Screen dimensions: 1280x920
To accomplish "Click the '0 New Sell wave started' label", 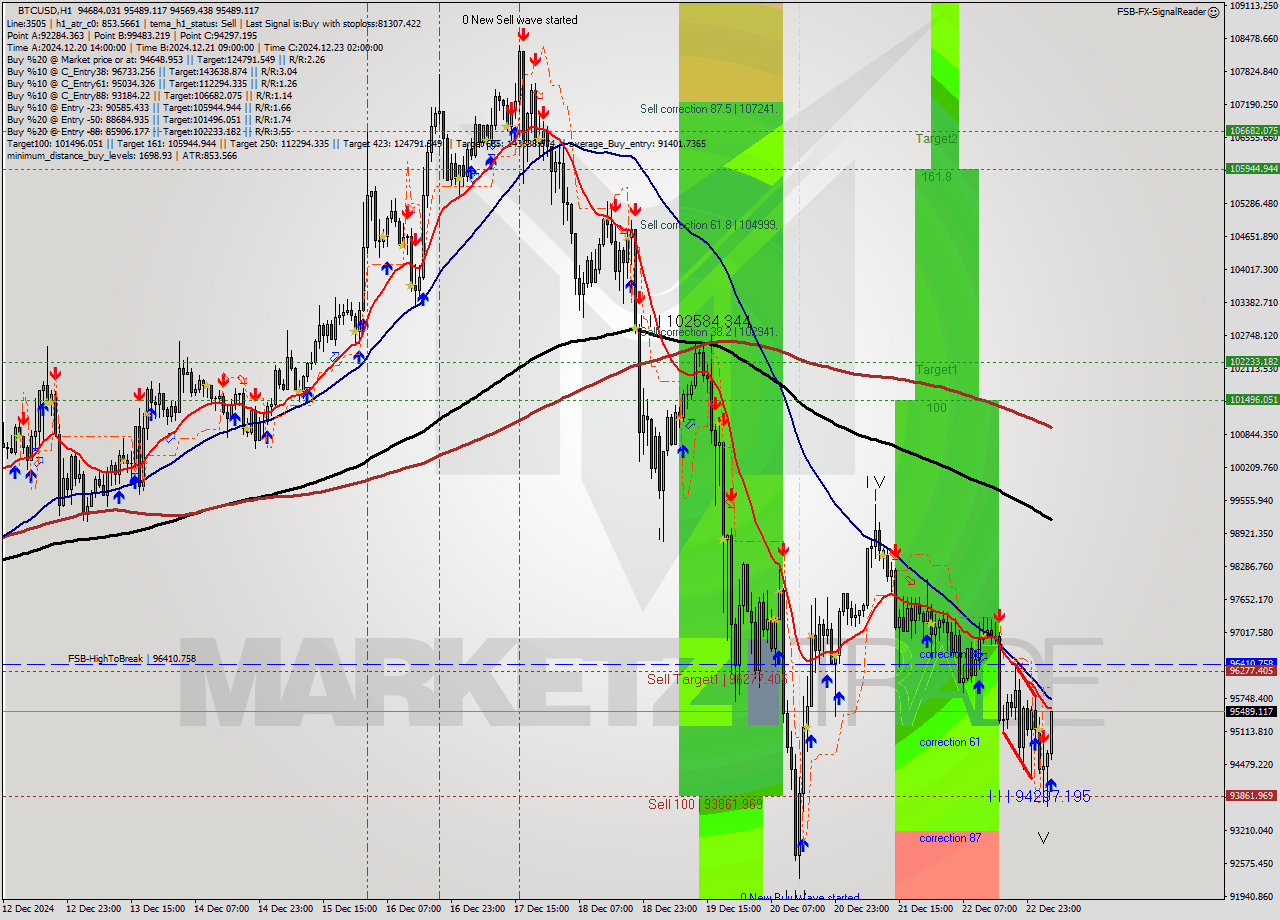I will [519, 20].
